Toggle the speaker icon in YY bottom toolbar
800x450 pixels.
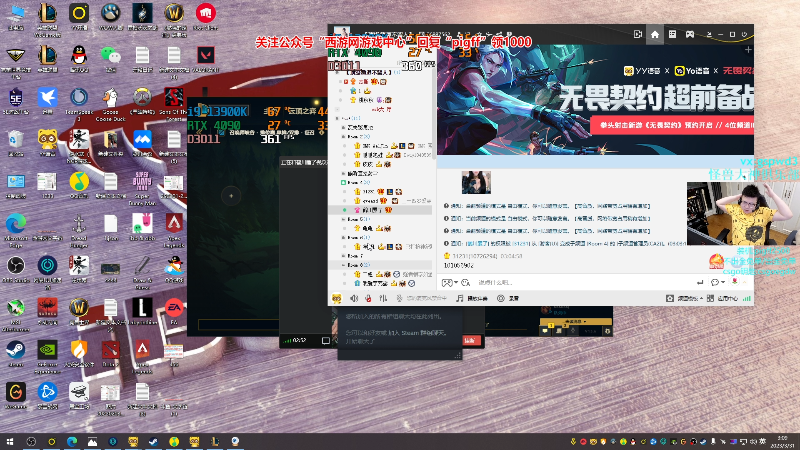(x=354, y=298)
